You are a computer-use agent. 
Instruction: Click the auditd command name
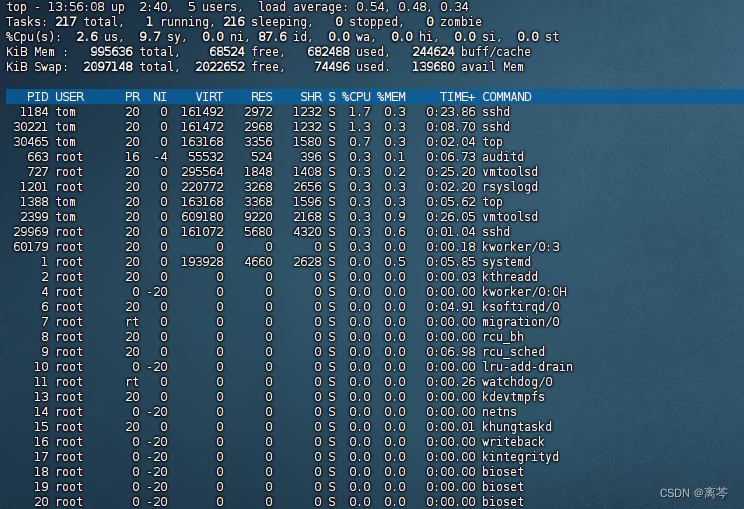pyautogui.click(x=503, y=157)
